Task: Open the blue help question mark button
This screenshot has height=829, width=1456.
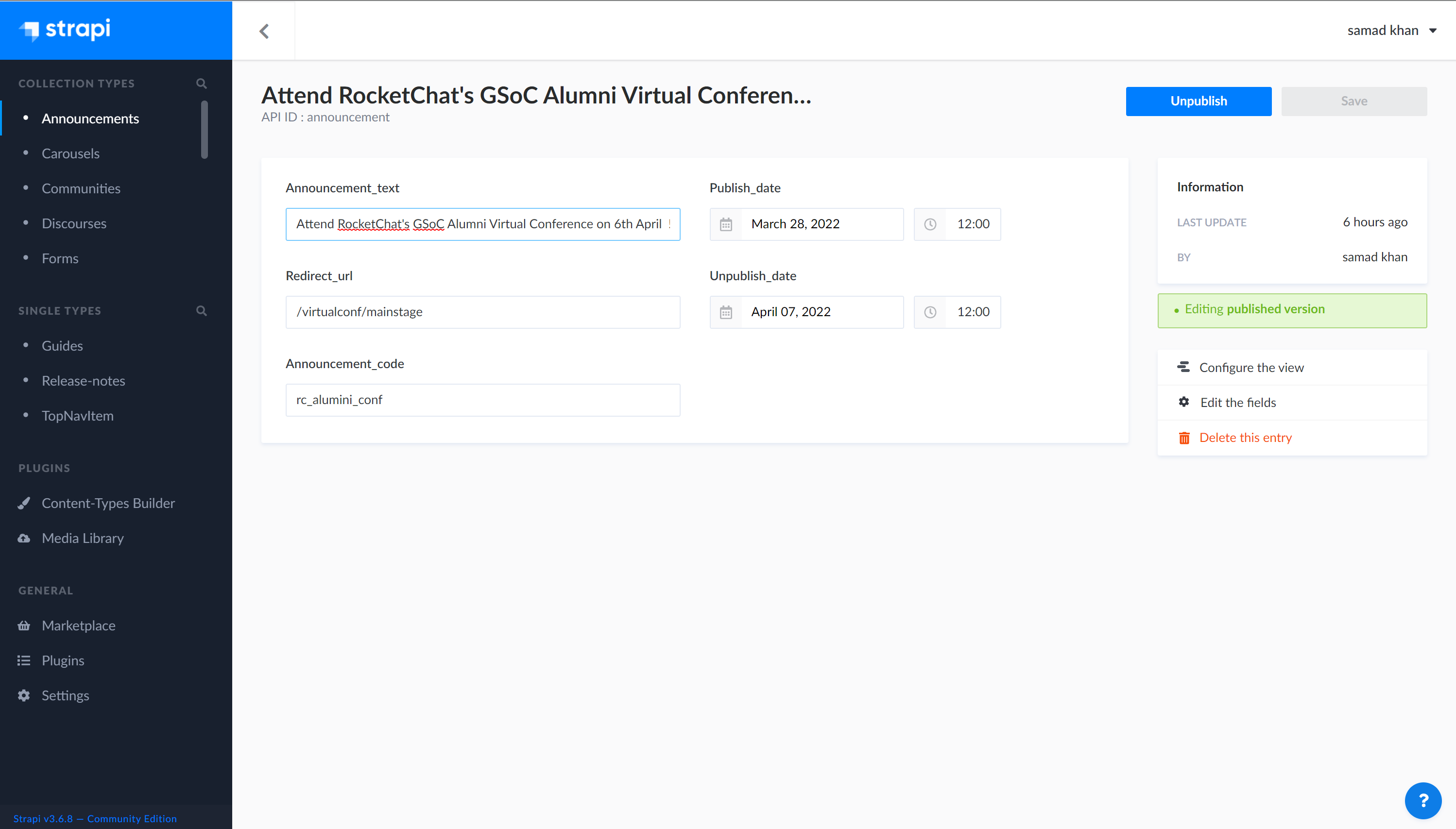Action: (x=1422, y=800)
